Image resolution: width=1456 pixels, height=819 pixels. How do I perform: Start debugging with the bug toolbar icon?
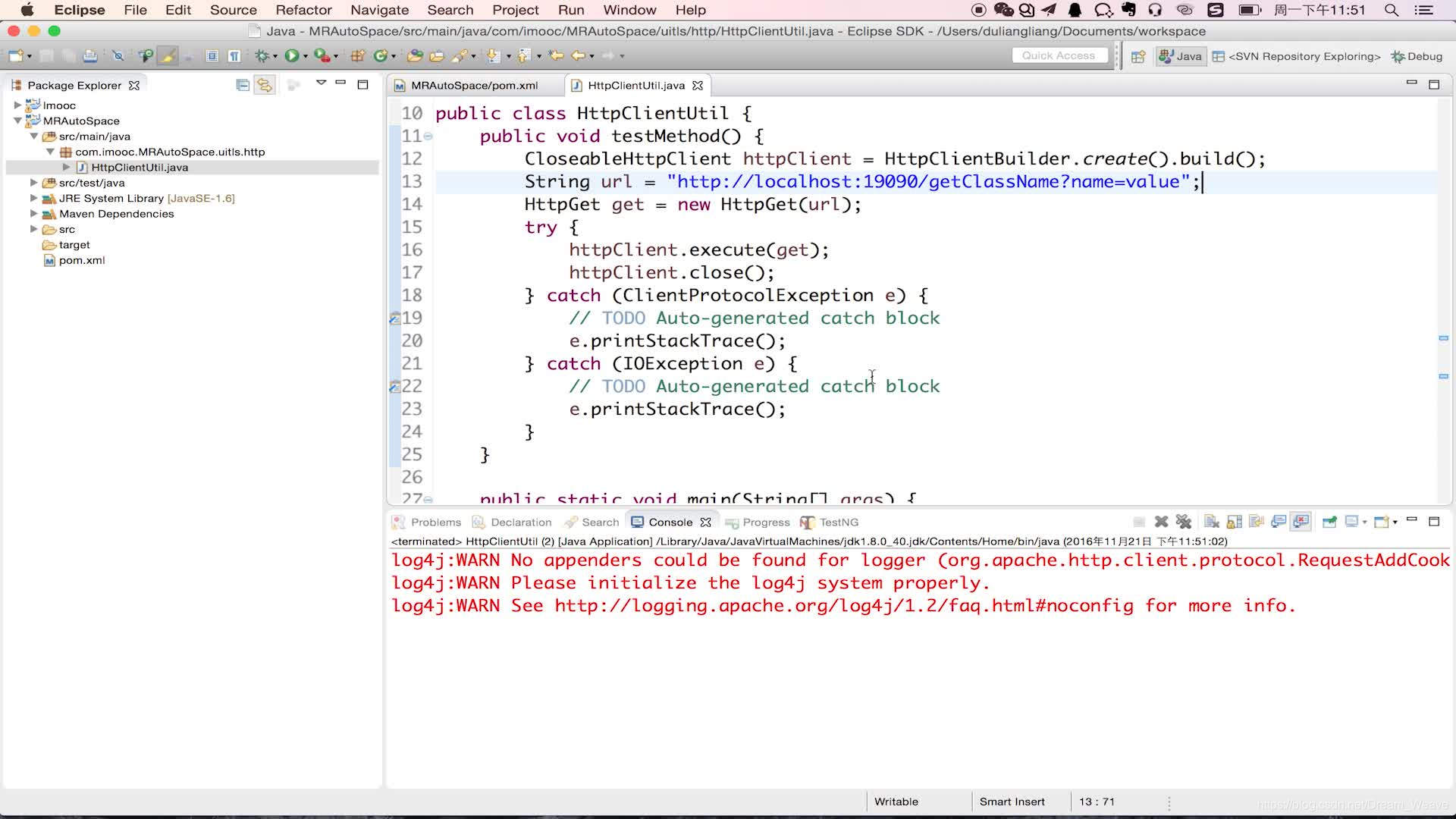(261, 55)
